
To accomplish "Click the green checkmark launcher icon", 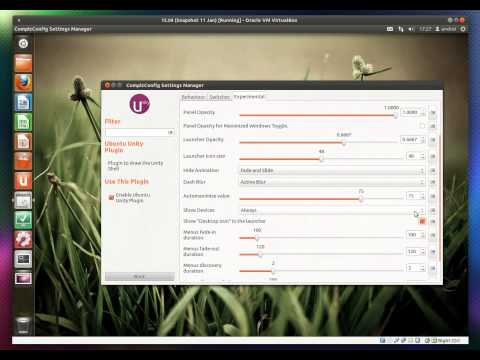I will pos(23,220).
